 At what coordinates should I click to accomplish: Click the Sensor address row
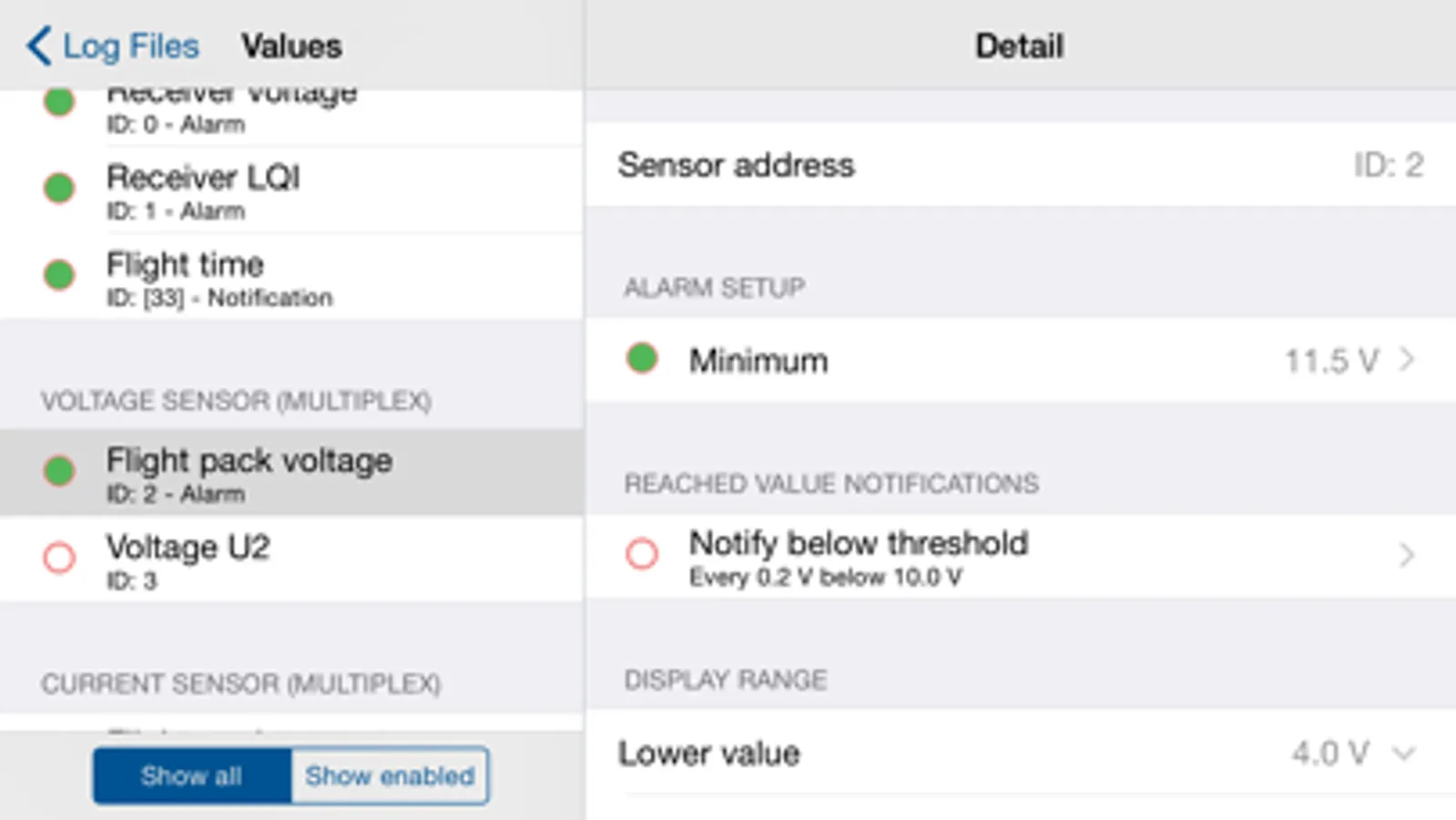[x=1020, y=165]
